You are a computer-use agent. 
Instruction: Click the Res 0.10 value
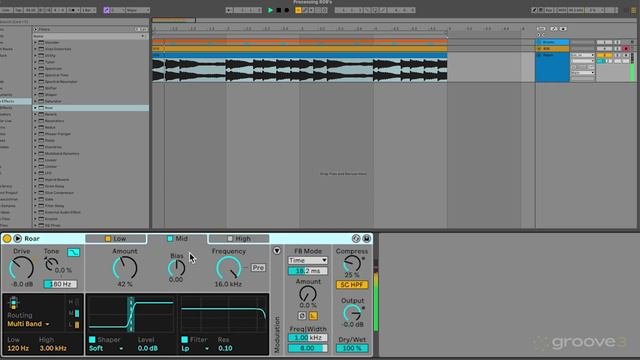pyautogui.click(x=225, y=348)
